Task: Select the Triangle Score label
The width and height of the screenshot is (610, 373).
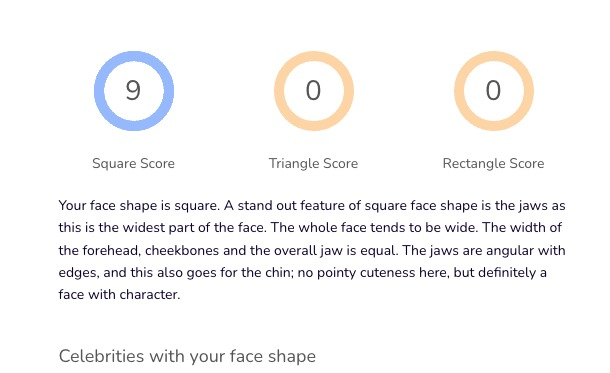Action: tap(313, 163)
